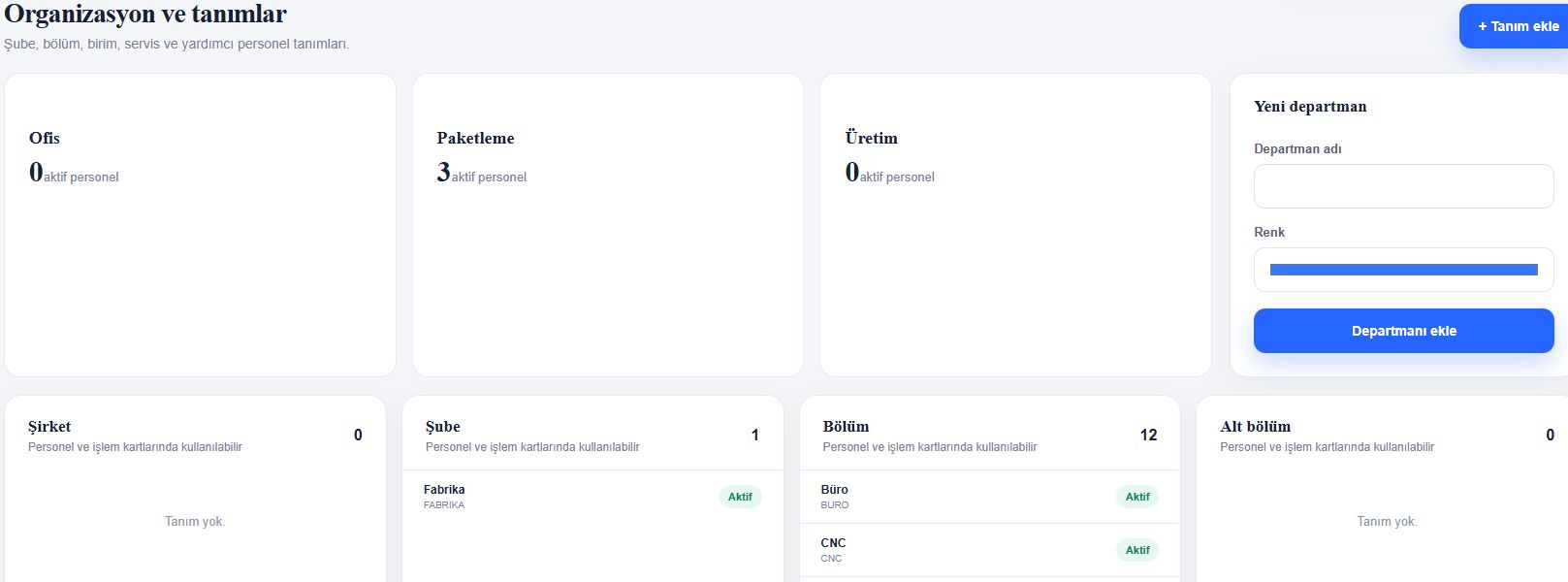Click the description under the Bölüm heading
The height and width of the screenshot is (582, 1568).
(930, 447)
